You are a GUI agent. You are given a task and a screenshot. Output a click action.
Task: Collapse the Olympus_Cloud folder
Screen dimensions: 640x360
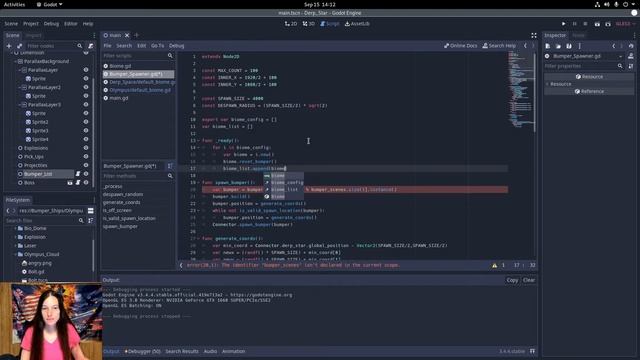16,254
